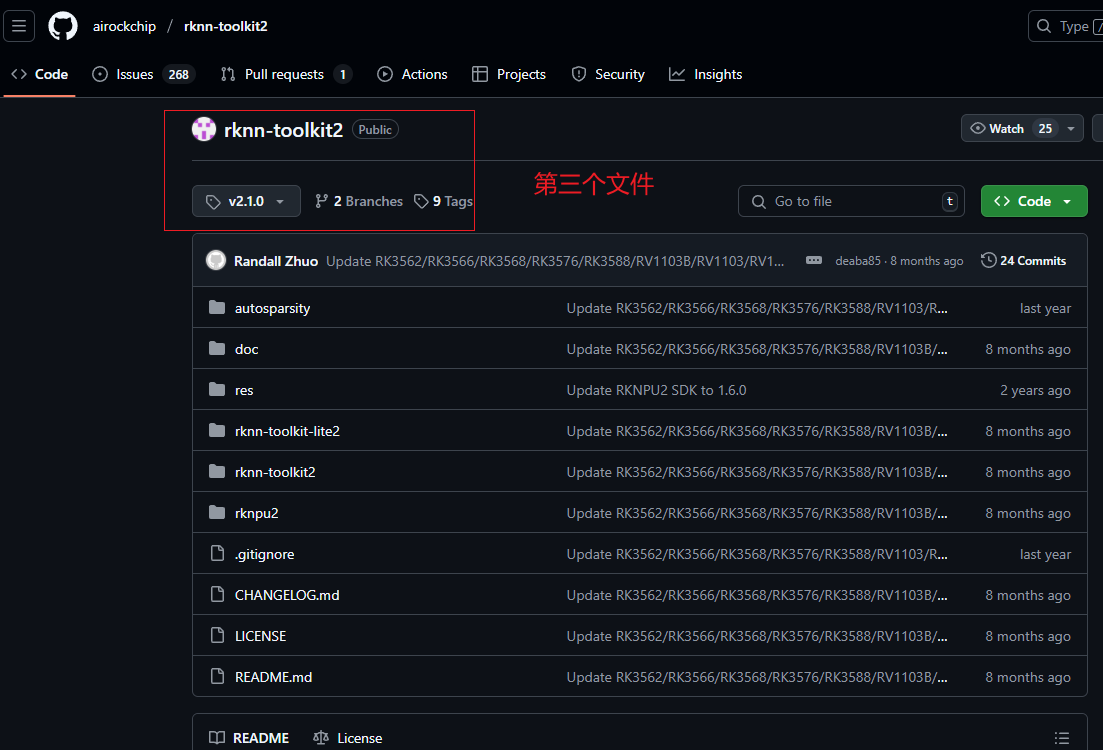Screen dimensions: 1103x750
Task: Open the airockchip owner link
Action: tap(125, 26)
